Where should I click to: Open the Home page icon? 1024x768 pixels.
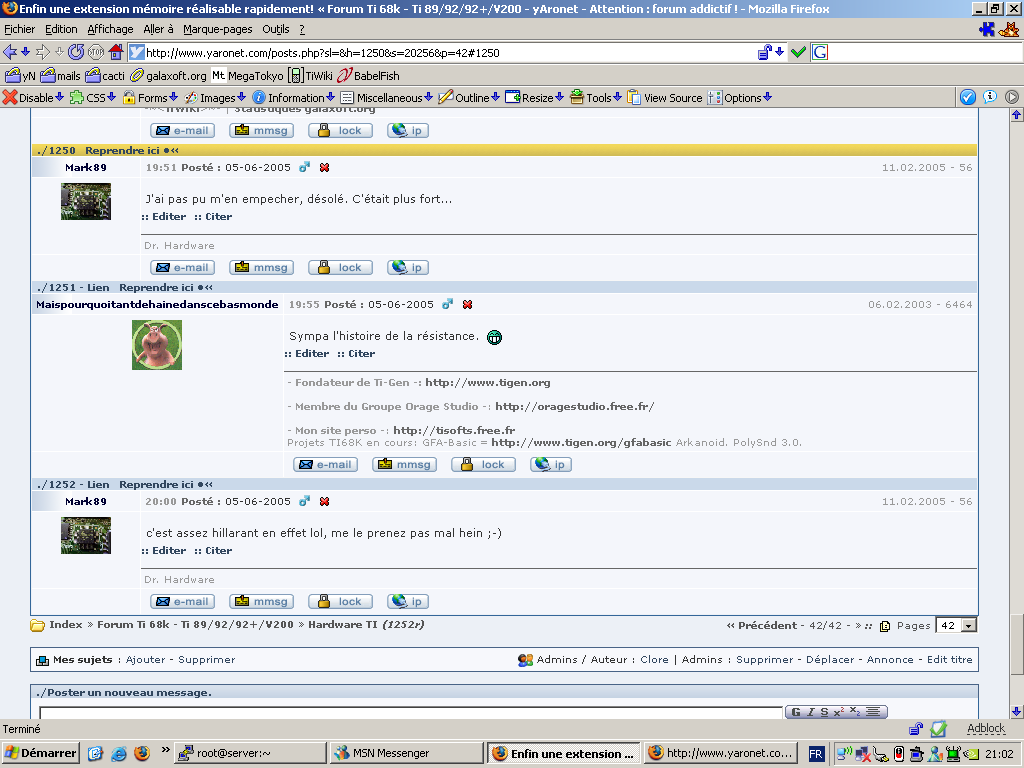point(116,52)
